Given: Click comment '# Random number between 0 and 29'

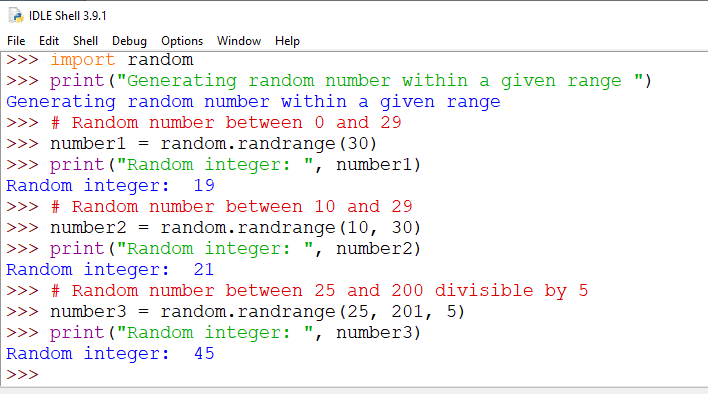Looking at the screenshot, I should pos(226,122).
